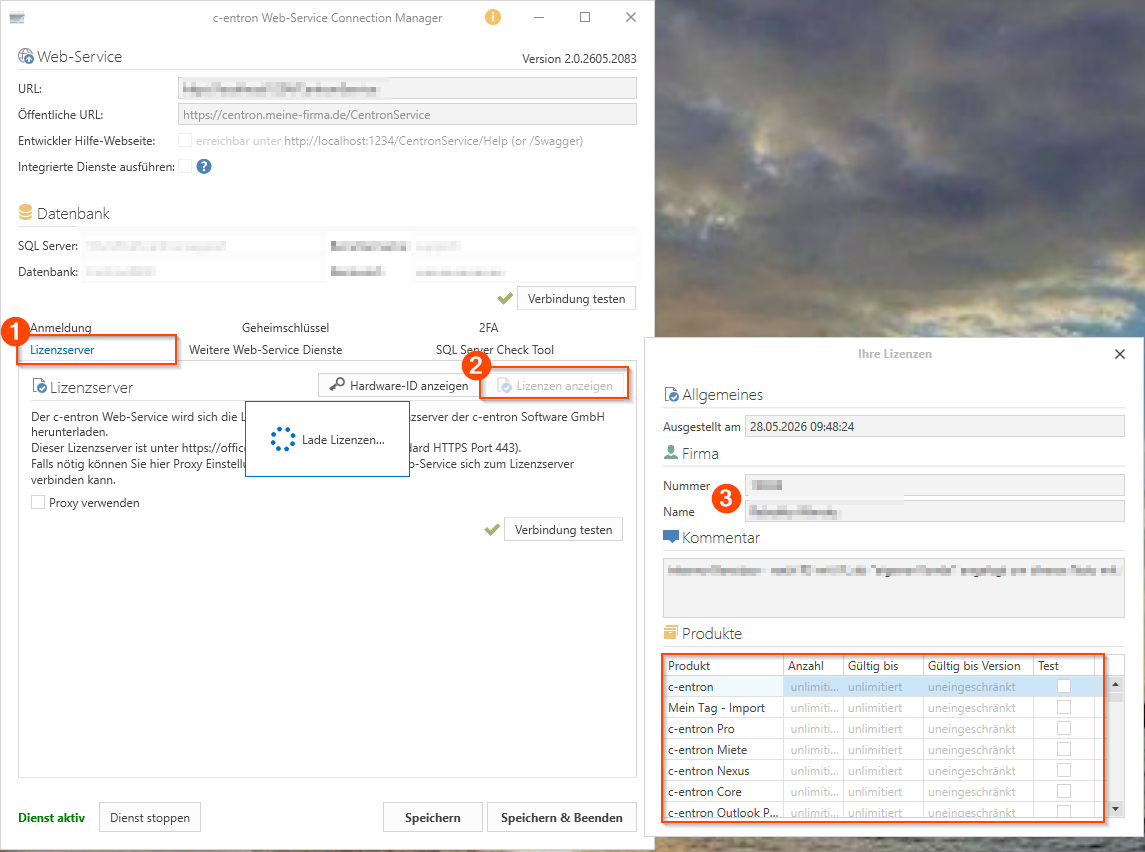Enable Integrierte Dienste ausführen checkbox
1145x852 pixels.
(x=185, y=166)
